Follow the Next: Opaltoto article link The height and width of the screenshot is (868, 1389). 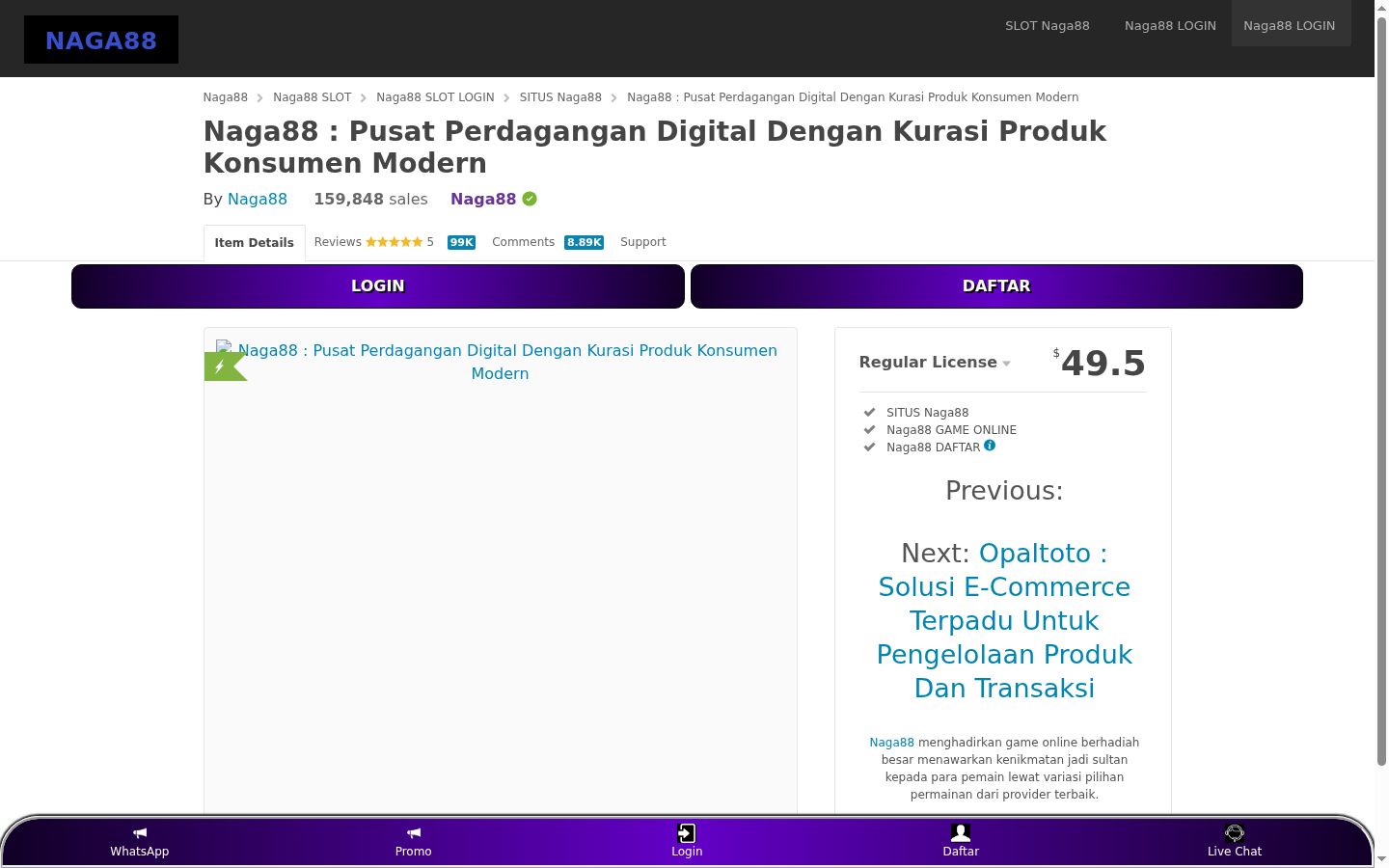click(x=1004, y=620)
